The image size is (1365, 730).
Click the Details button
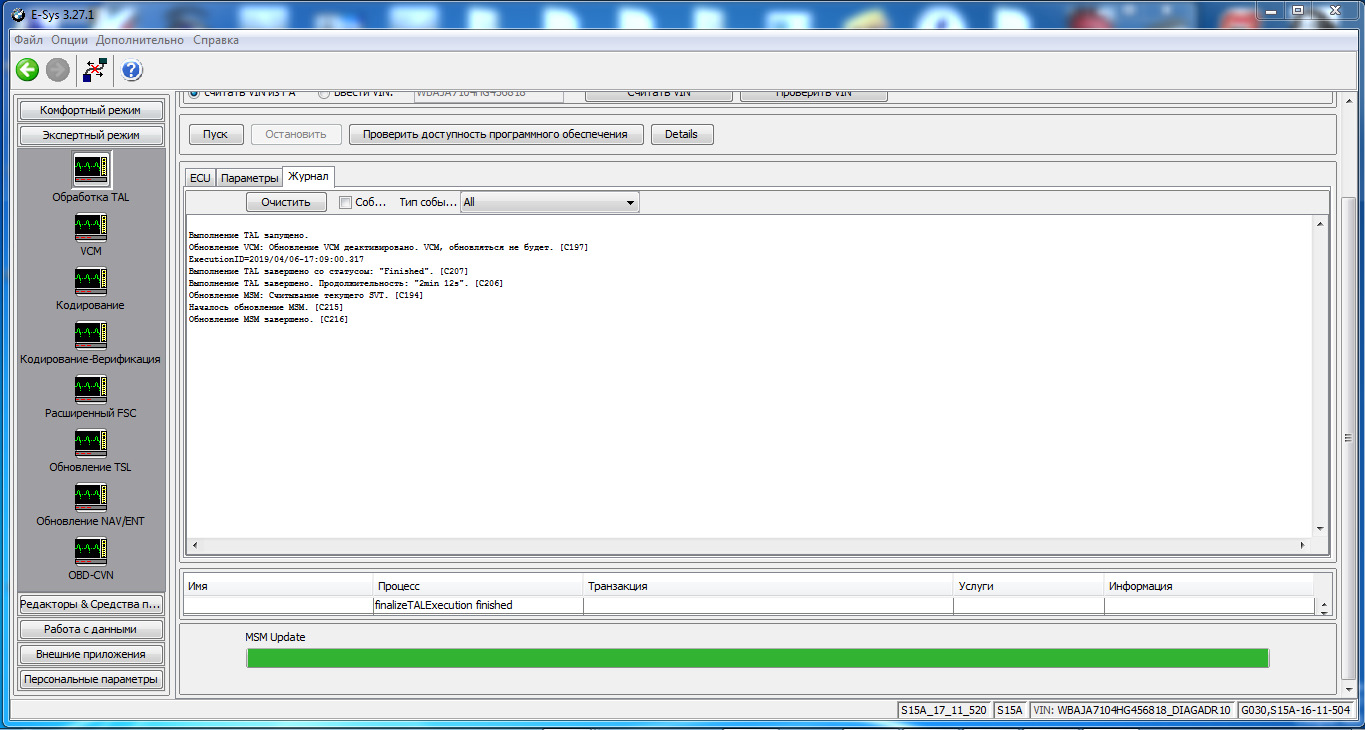[x=682, y=133]
